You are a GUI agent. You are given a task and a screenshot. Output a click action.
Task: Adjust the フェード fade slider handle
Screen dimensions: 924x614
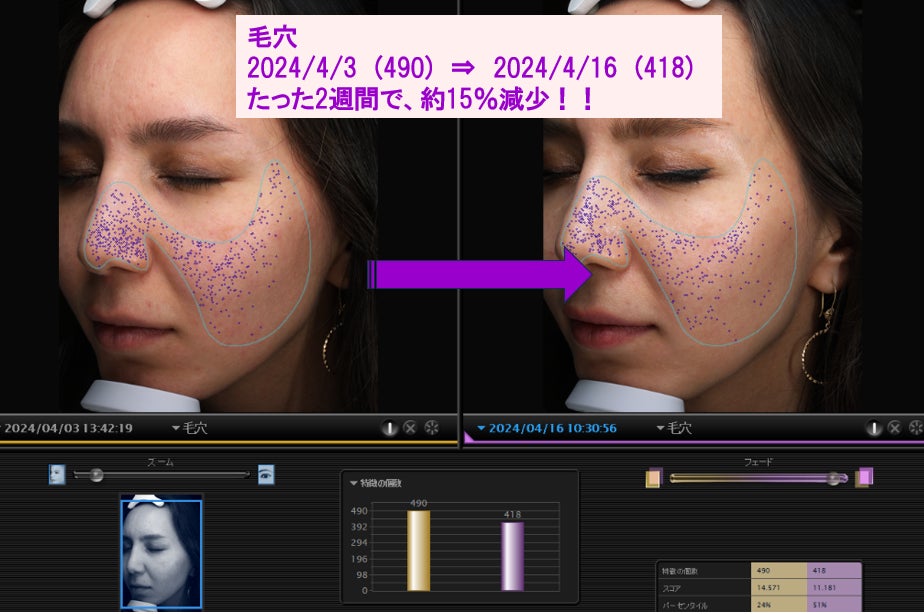click(x=833, y=478)
